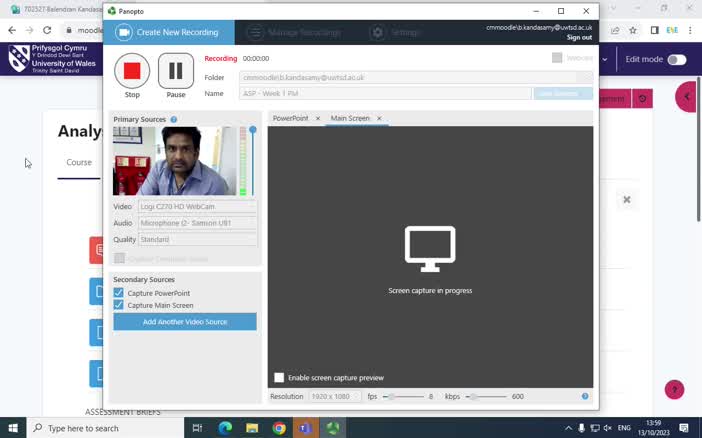The width and height of the screenshot is (702, 438).
Task: Open Primary Sources help info icon
Action: click(174, 120)
